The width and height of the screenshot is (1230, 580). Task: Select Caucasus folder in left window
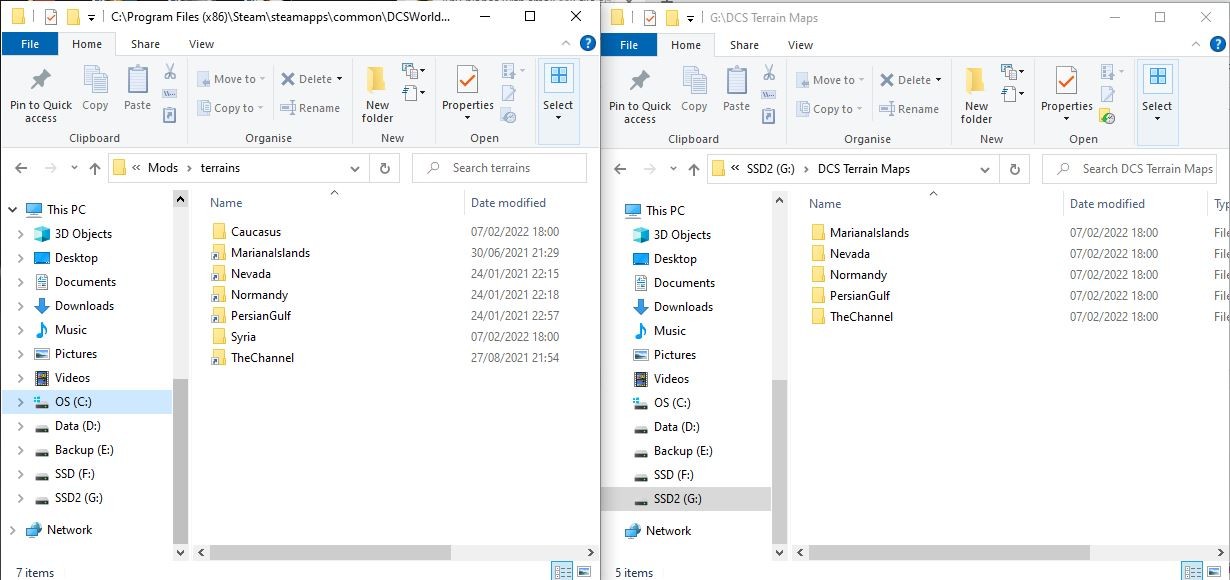pos(255,232)
